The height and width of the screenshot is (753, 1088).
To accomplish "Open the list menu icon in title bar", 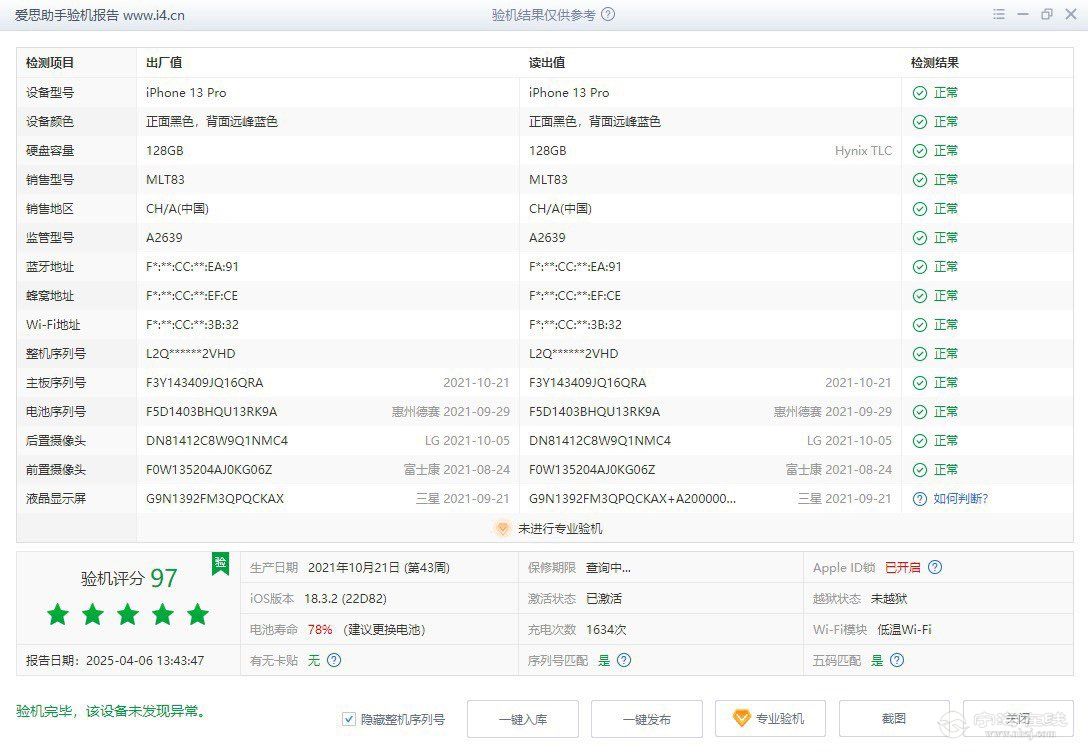I will pos(998,15).
